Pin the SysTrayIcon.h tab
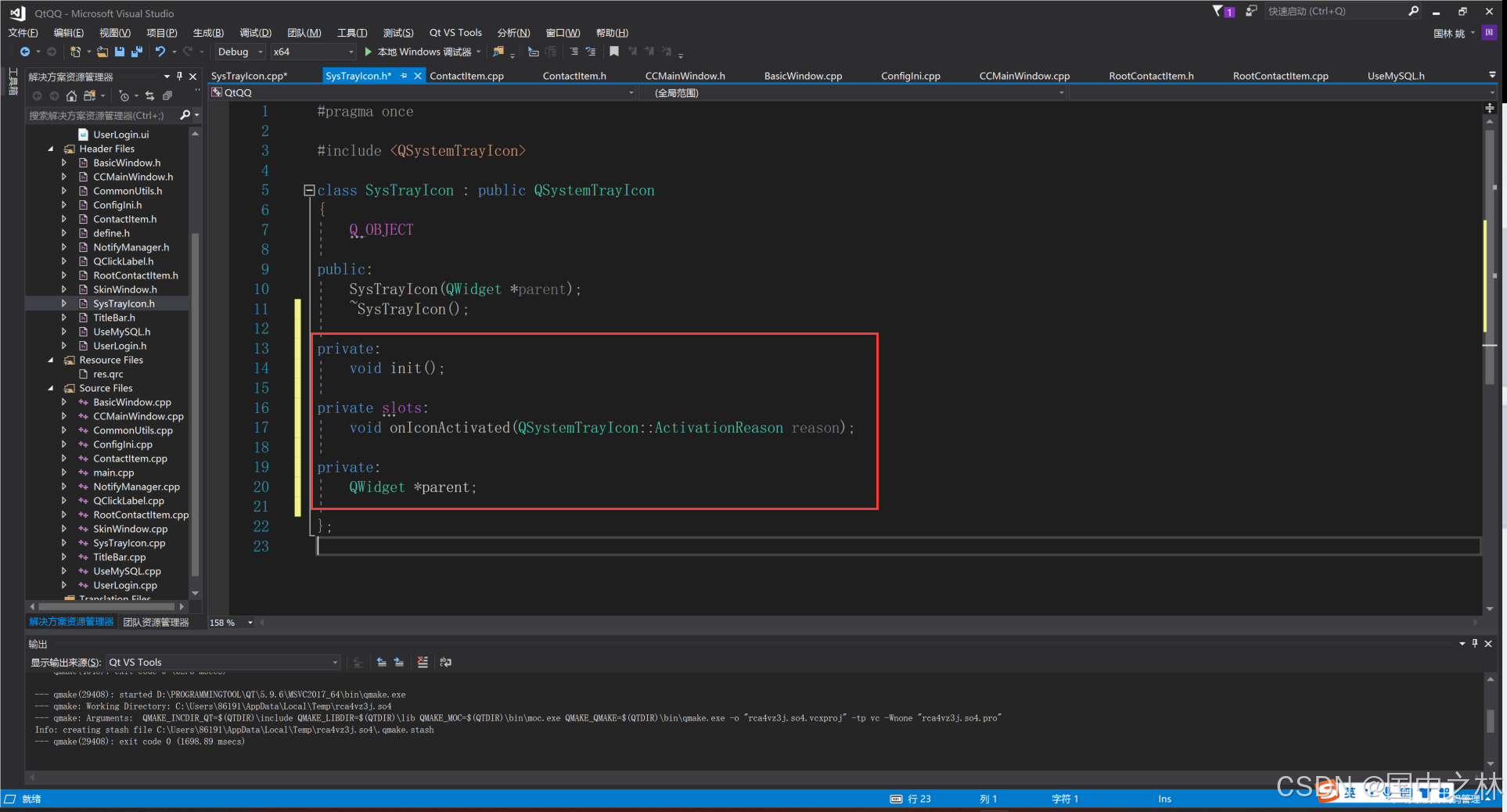1507x812 pixels. point(404,76)
